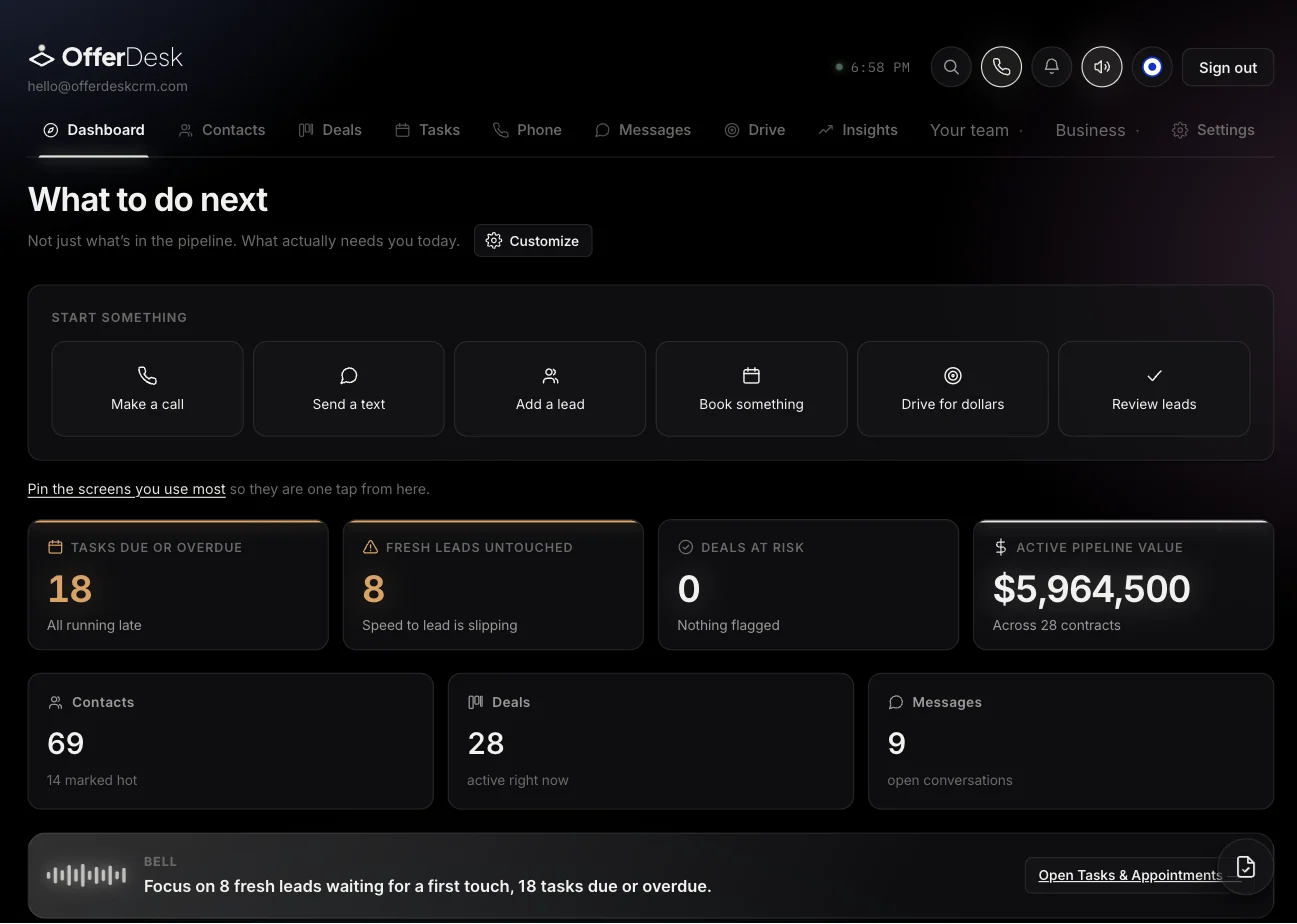This screenshot has height=924, width=1297.
Task: Open the Contacts tab
Action: 222,130
